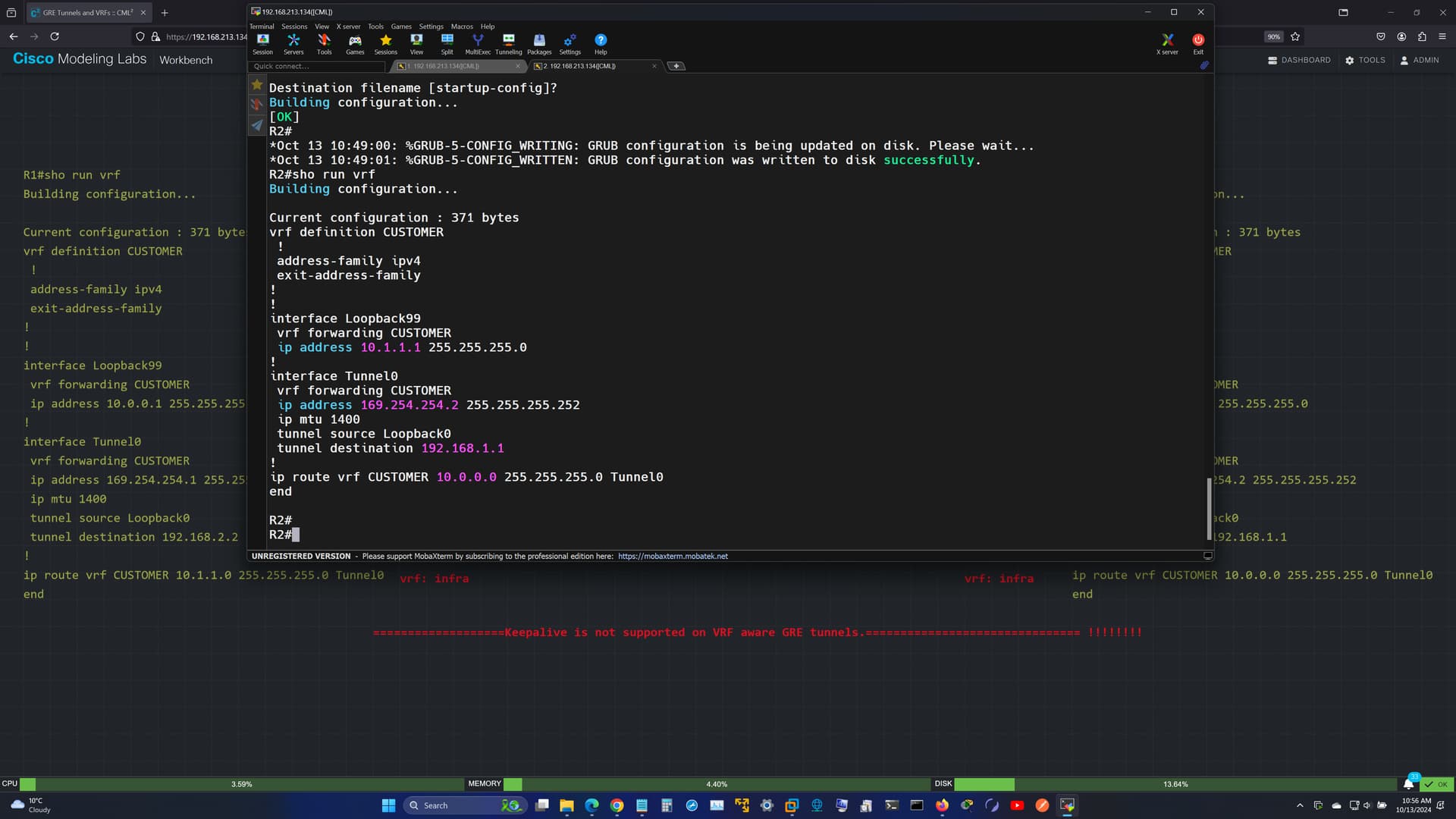Open the mobaxterm.mobatek.net link

coord(673,556)
